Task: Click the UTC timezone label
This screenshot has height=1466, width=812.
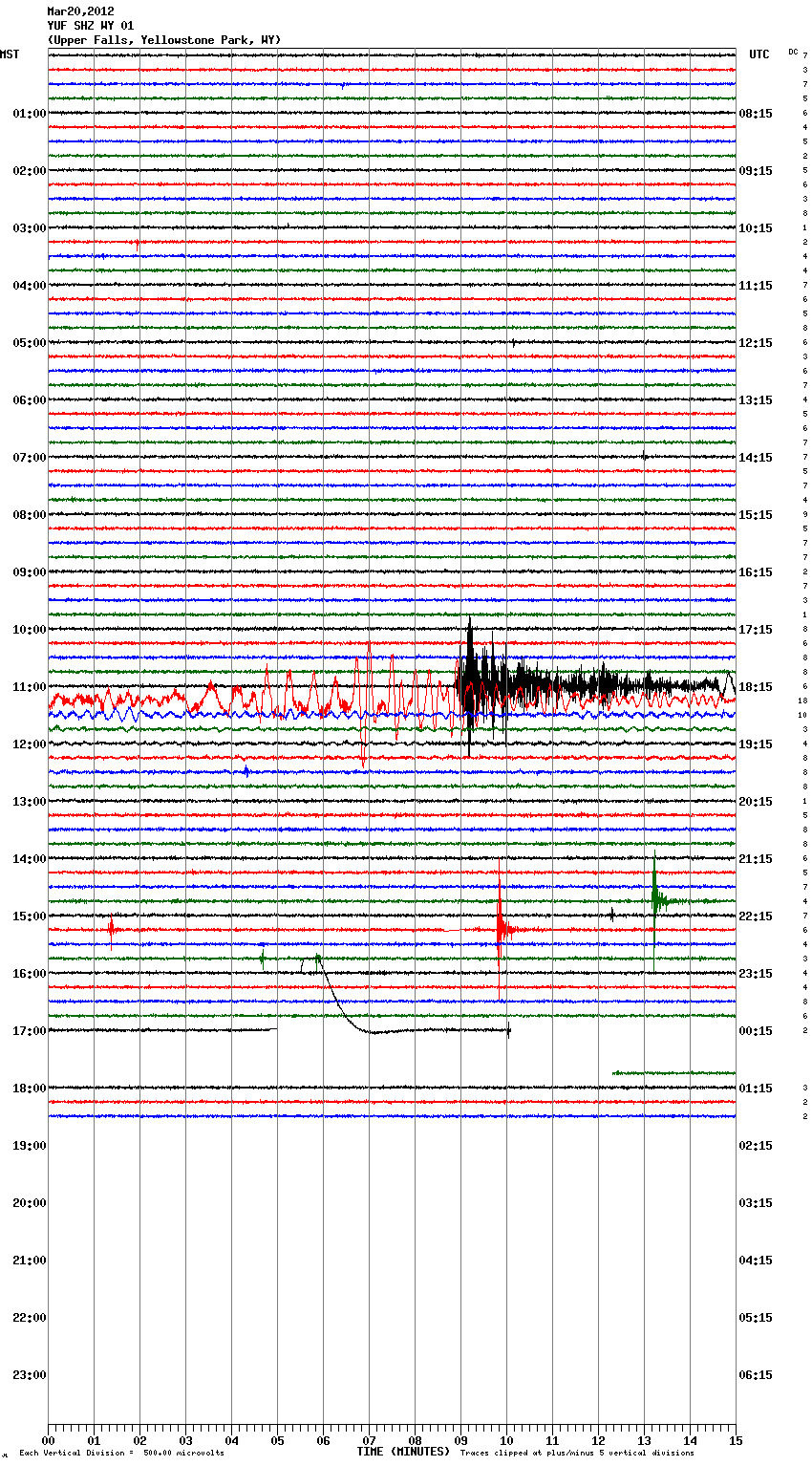Action: point(759,54)
